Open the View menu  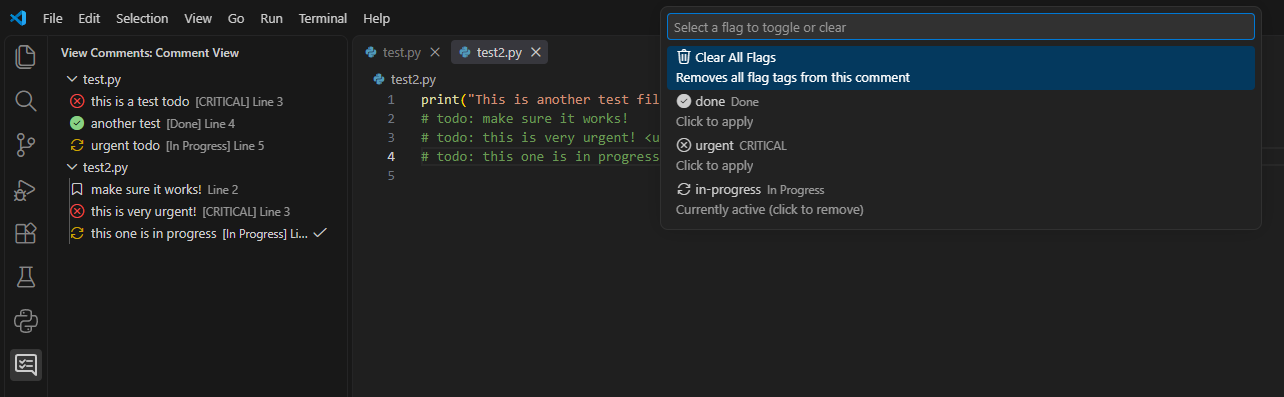point(198,18)
